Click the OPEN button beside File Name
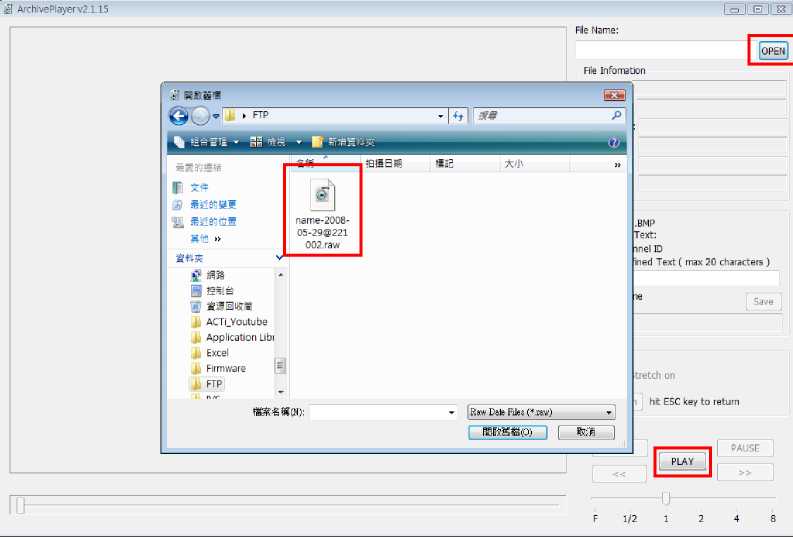793x537 pixels. pos(773,51)
